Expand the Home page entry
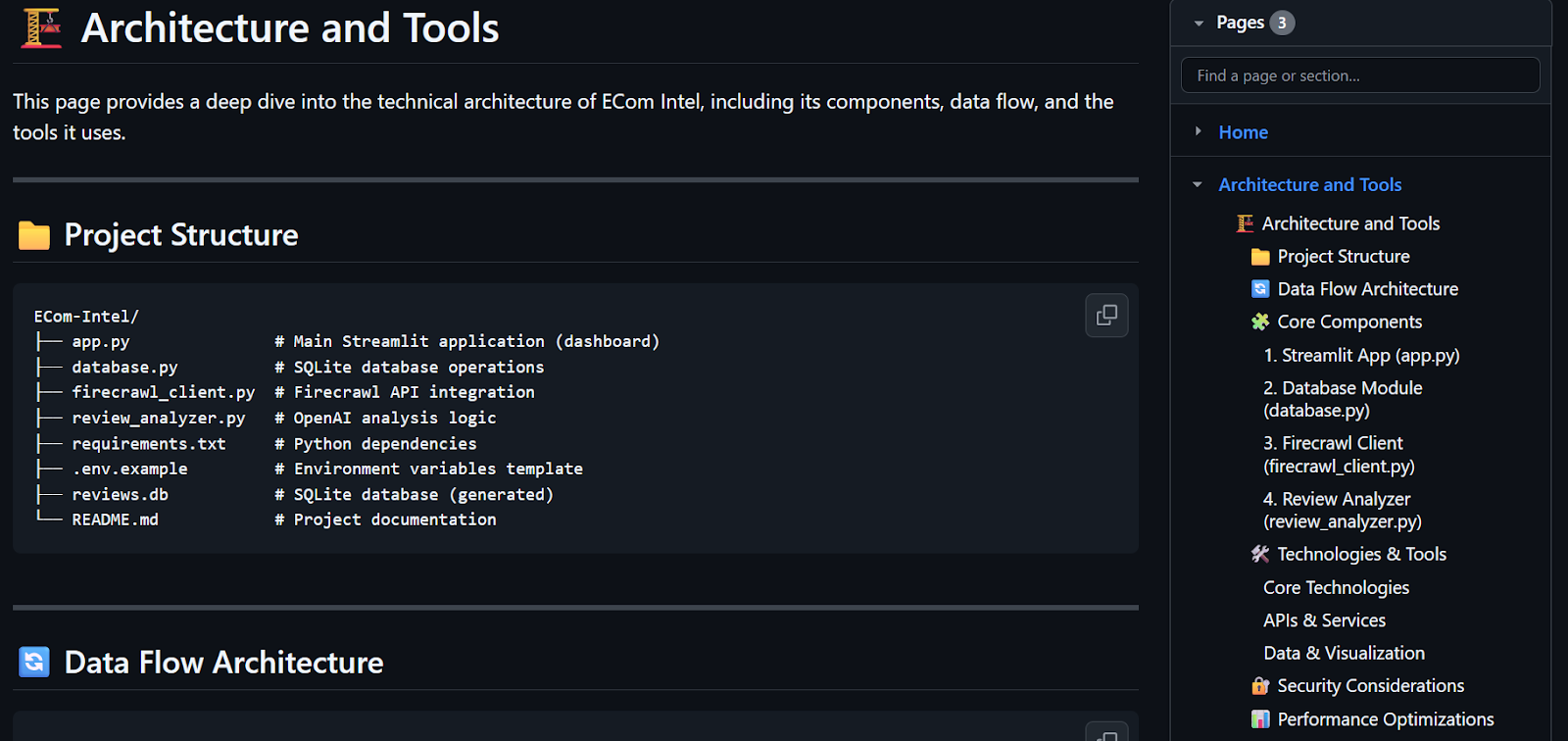This screenshot has height=741, width=1568. (1198, 131)
